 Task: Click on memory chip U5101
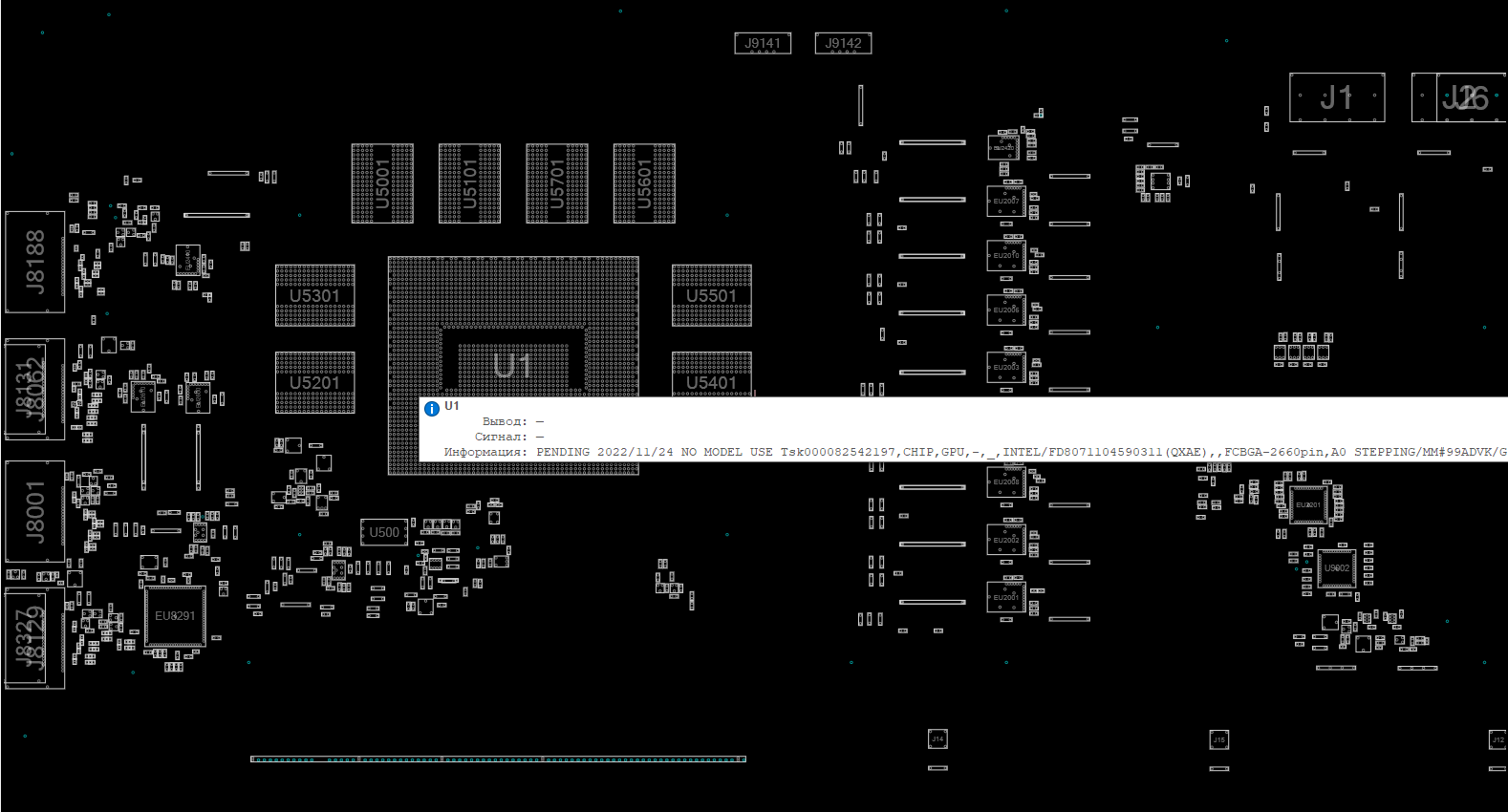(x=469, y=183)
